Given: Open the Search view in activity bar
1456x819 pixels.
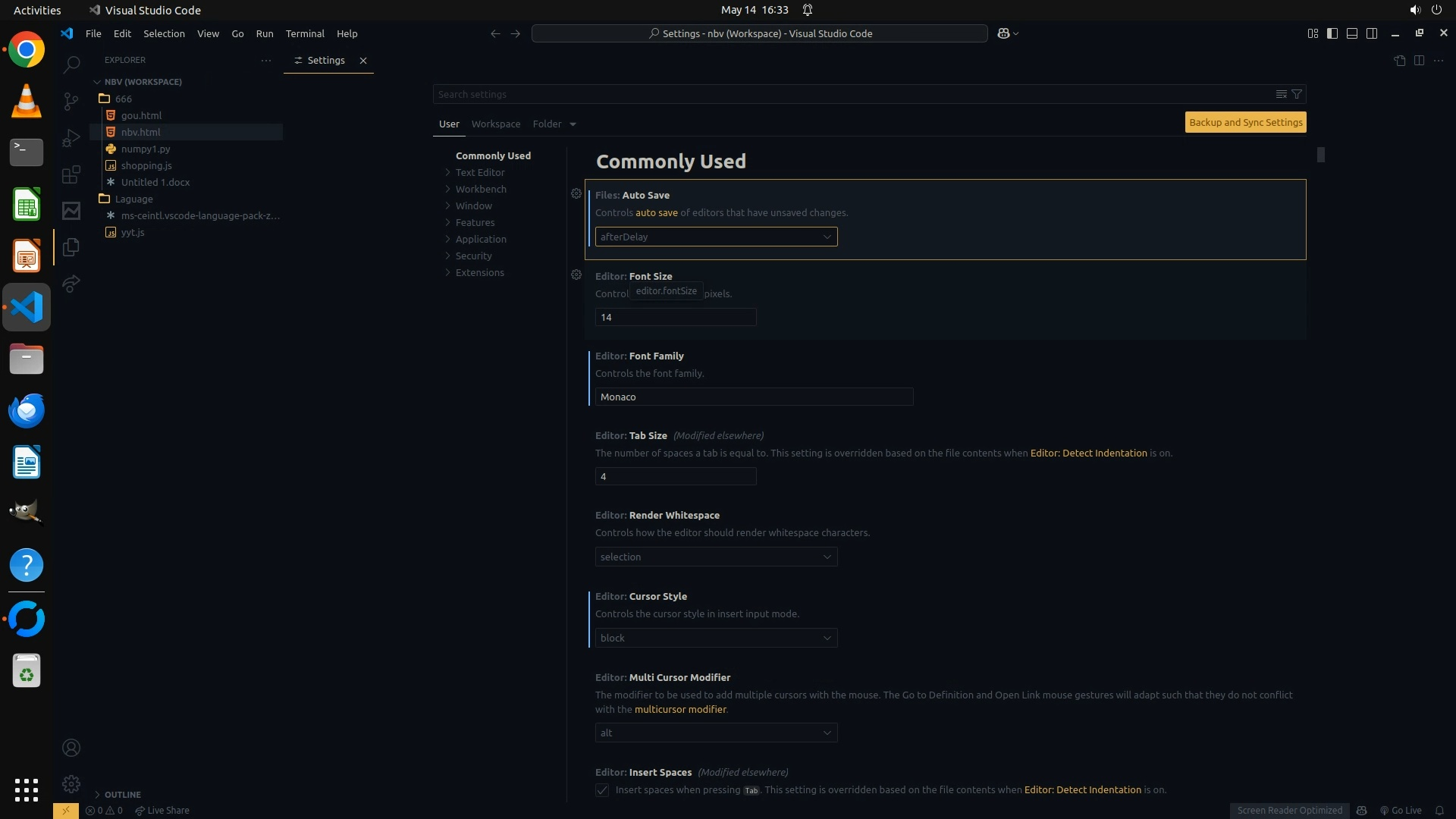Looking at the screenshot, I should (x=71, y=64).
